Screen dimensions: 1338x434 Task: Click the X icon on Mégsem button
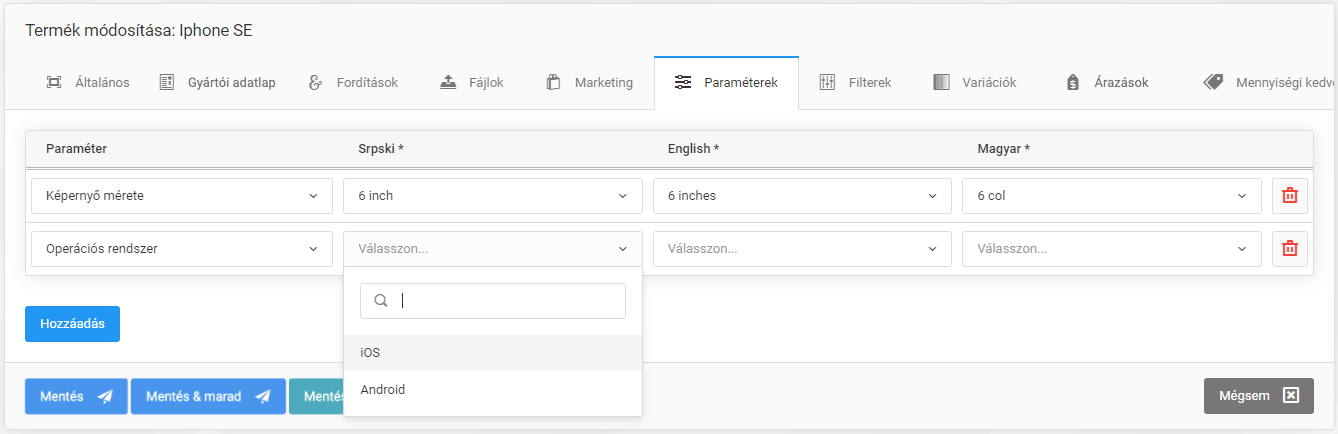(1290, 396)
